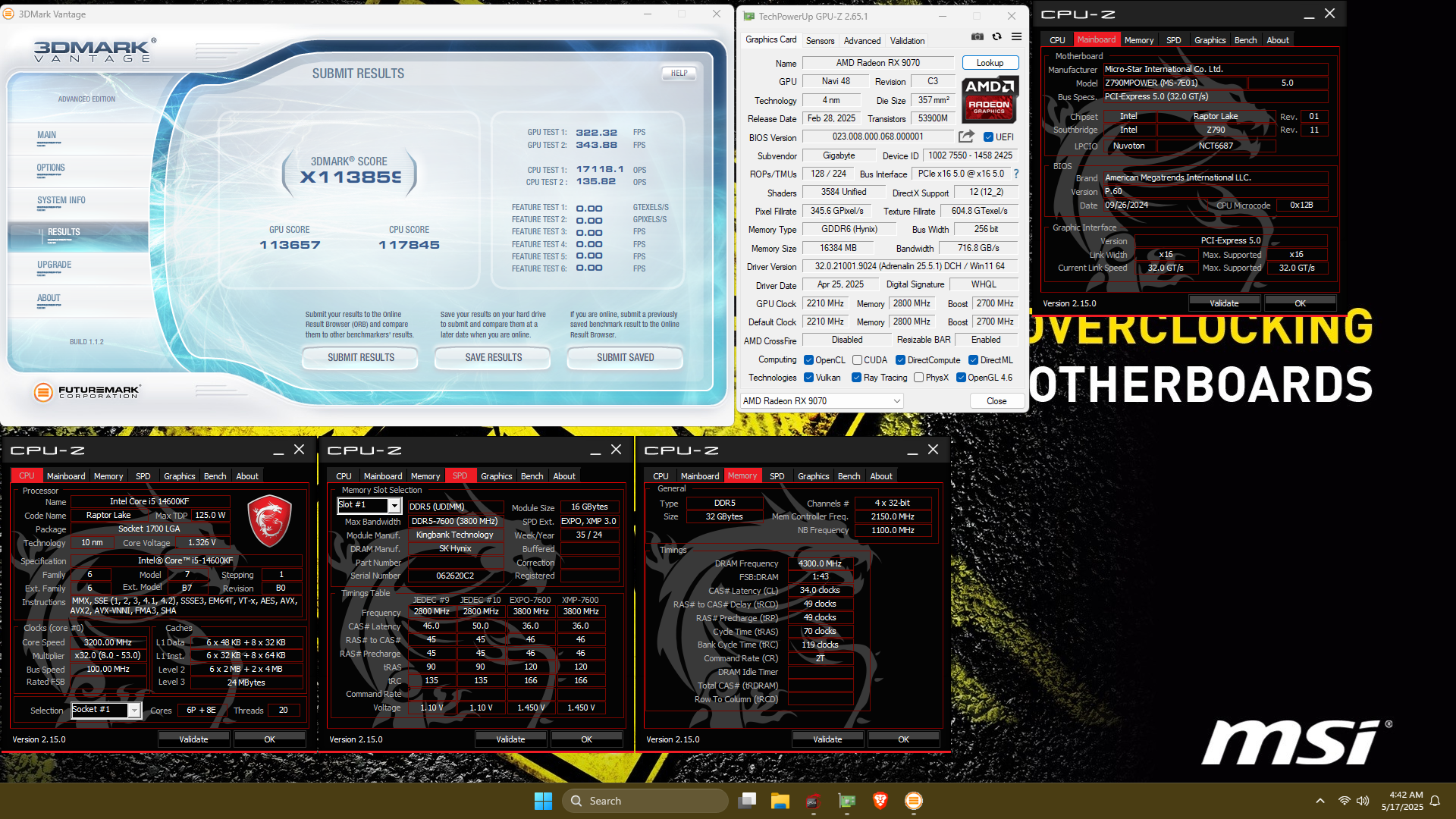The width and height of the screenshot is (1456, 819).
Task: Click the AMD Radeon Graphics logo
Action: coord(990,99)
